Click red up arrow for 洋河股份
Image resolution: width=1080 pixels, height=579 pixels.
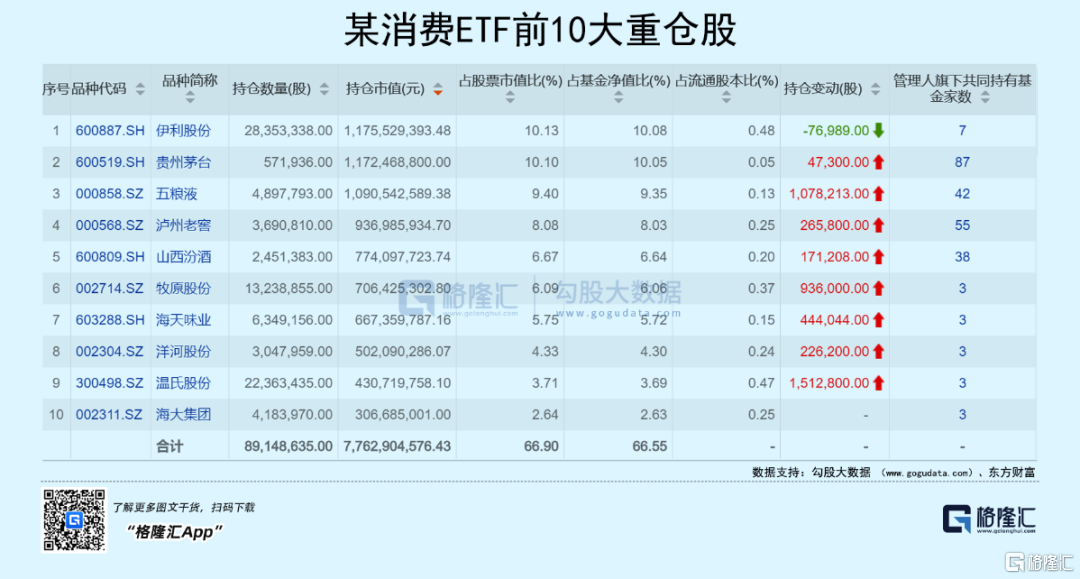878,352
